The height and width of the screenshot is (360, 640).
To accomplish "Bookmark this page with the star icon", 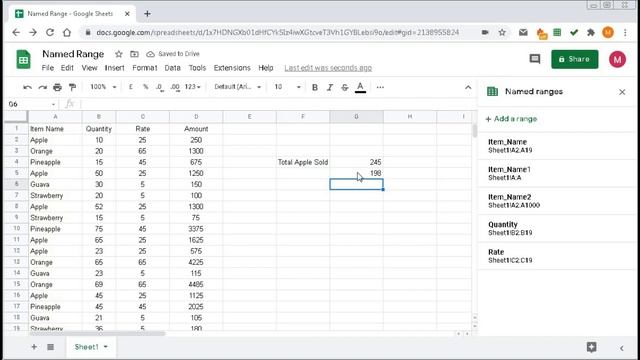I will click(502, 32).
